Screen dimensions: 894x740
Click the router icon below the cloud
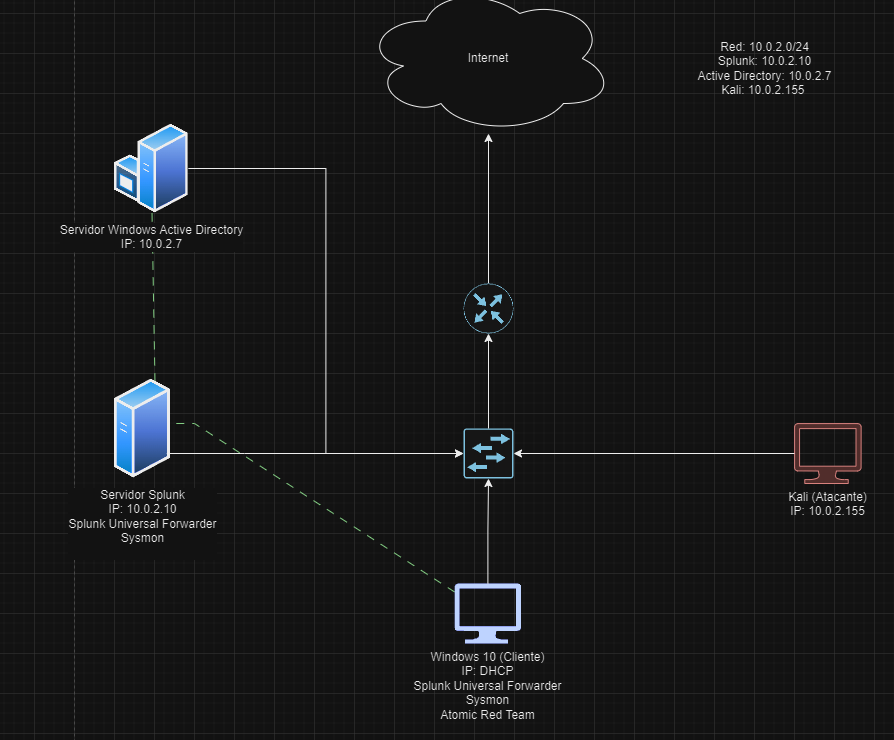[488, 308]
